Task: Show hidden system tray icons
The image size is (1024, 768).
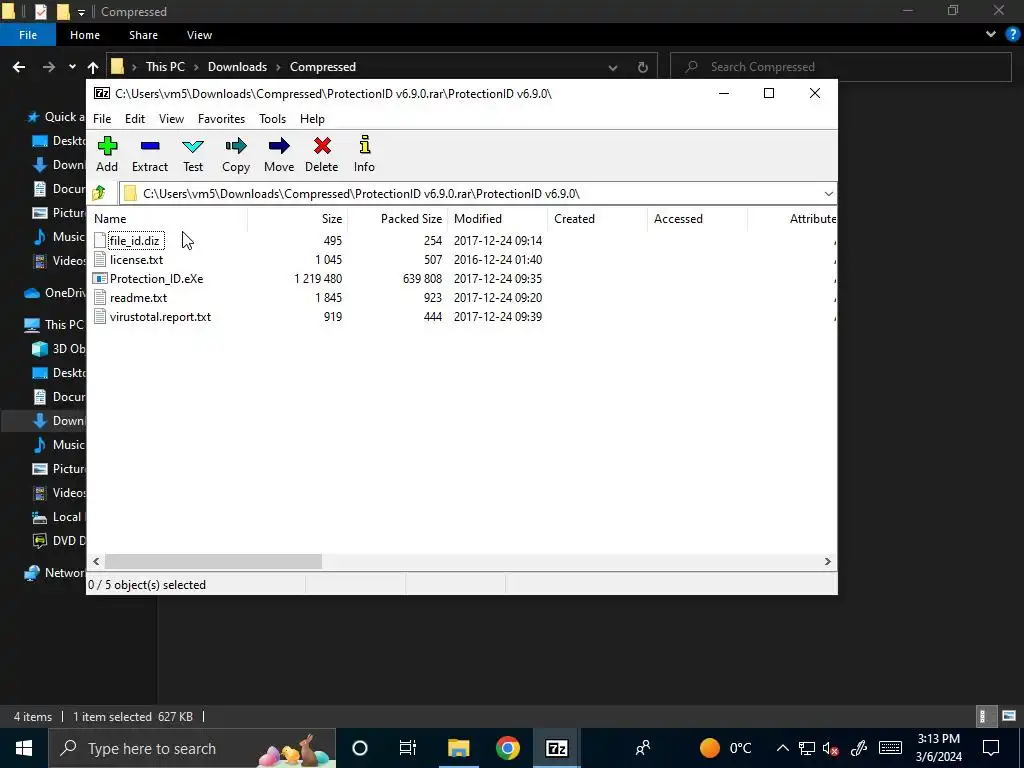Action: tap(782, 748)
